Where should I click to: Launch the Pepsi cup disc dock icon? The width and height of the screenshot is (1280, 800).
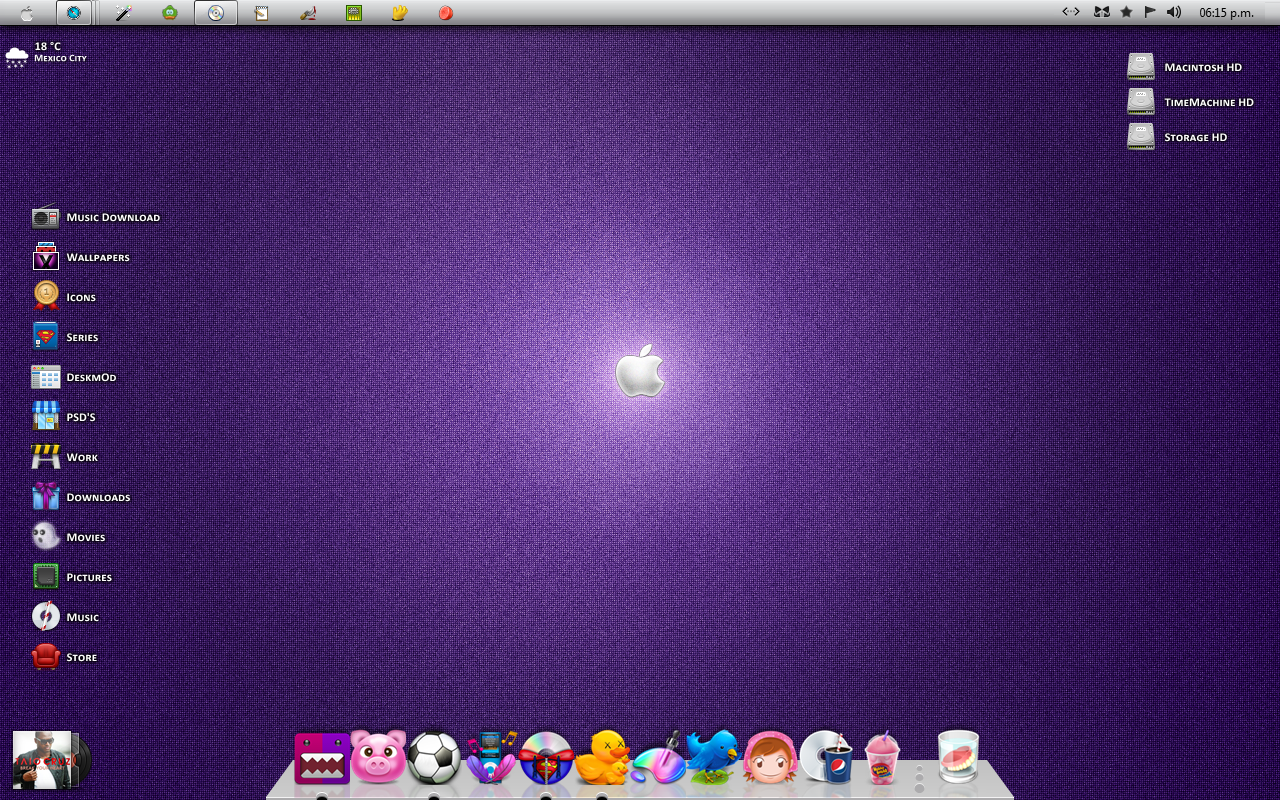tap(826, 757)
